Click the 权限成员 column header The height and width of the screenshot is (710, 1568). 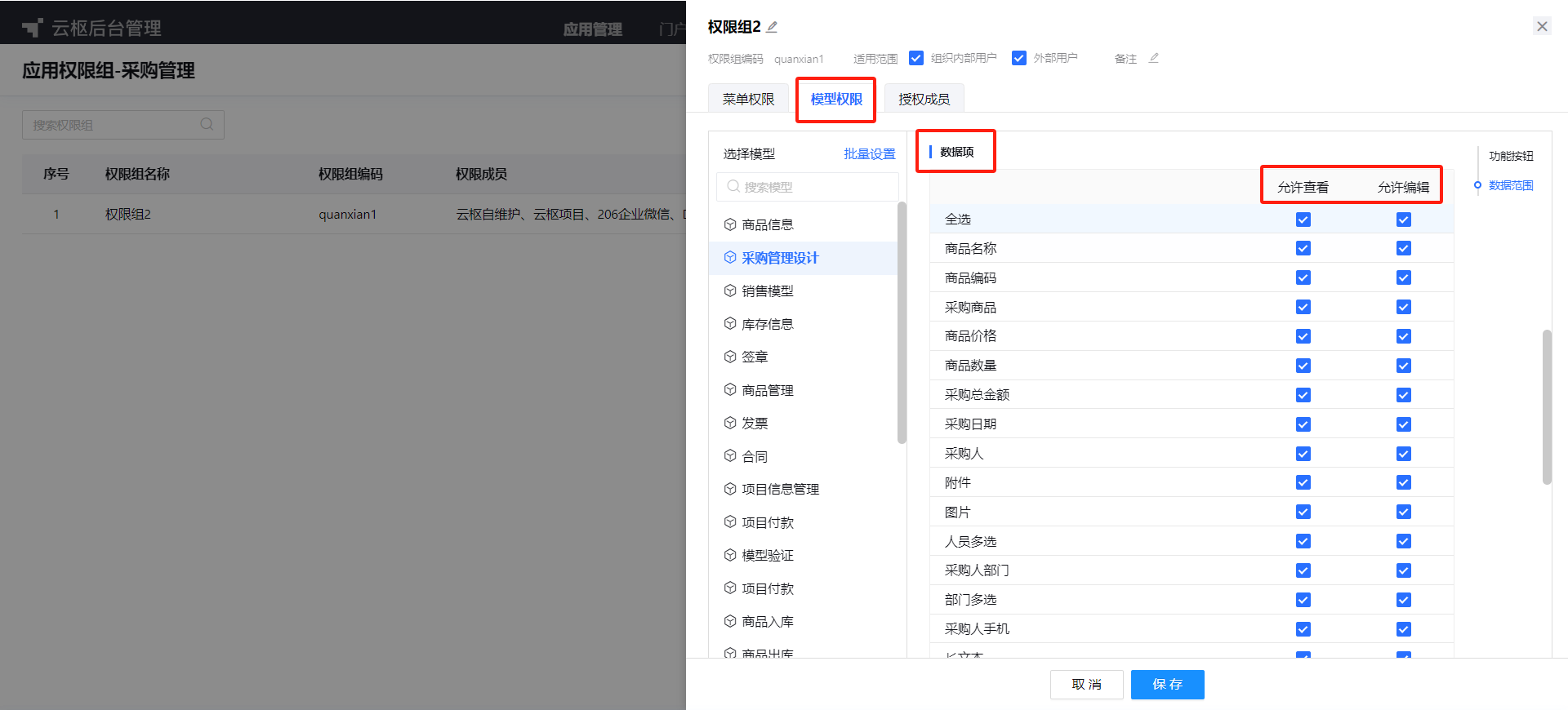481,174
